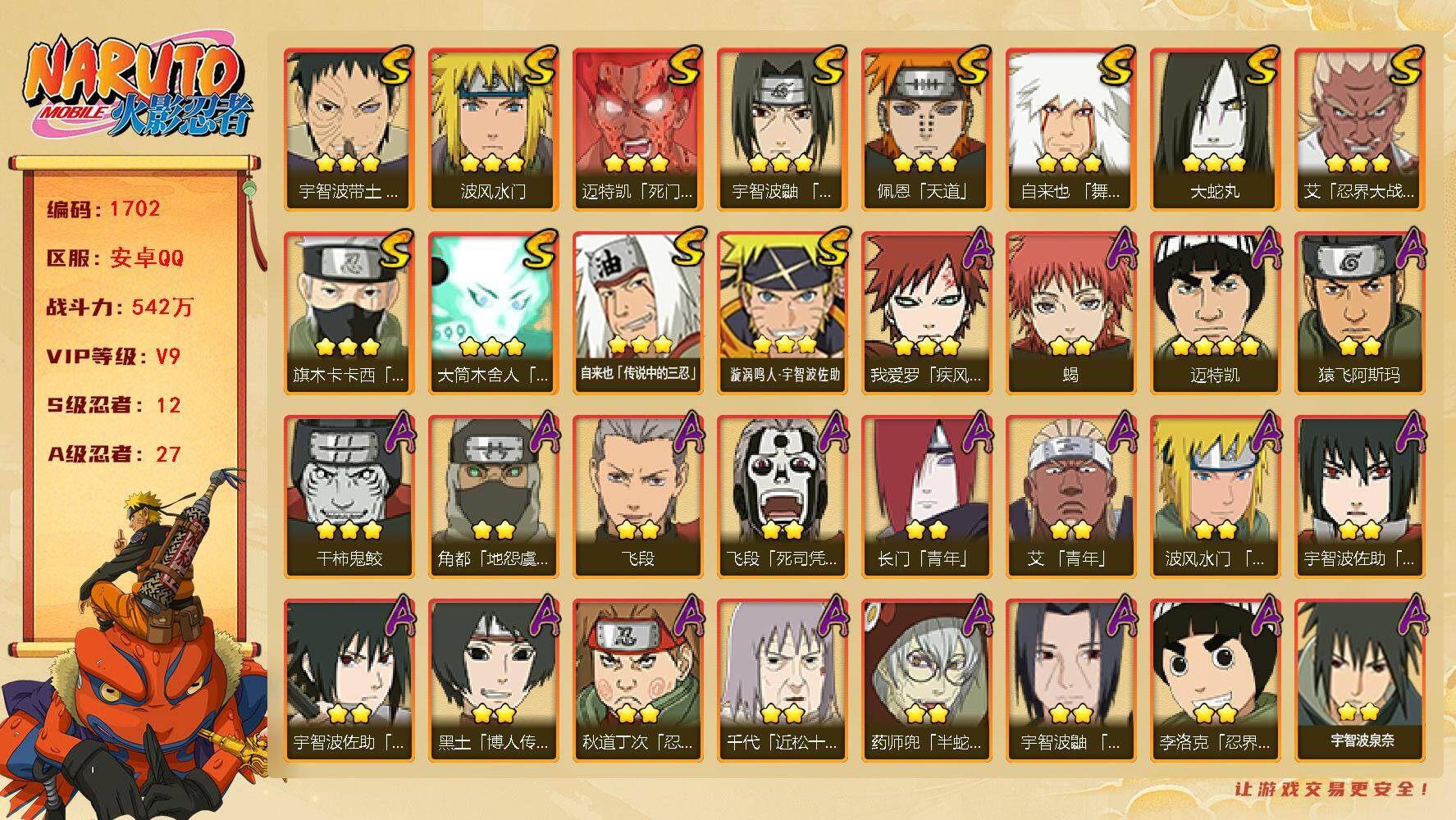Select the 艾「青年」 ninja card
The image size is (1456, 820).
coord(1070,497)
